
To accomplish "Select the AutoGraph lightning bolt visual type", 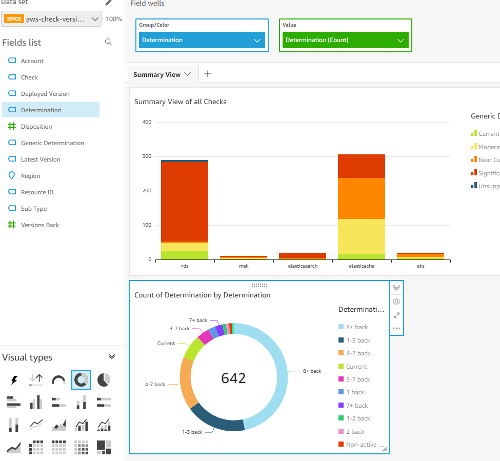I will coord(14,380).
